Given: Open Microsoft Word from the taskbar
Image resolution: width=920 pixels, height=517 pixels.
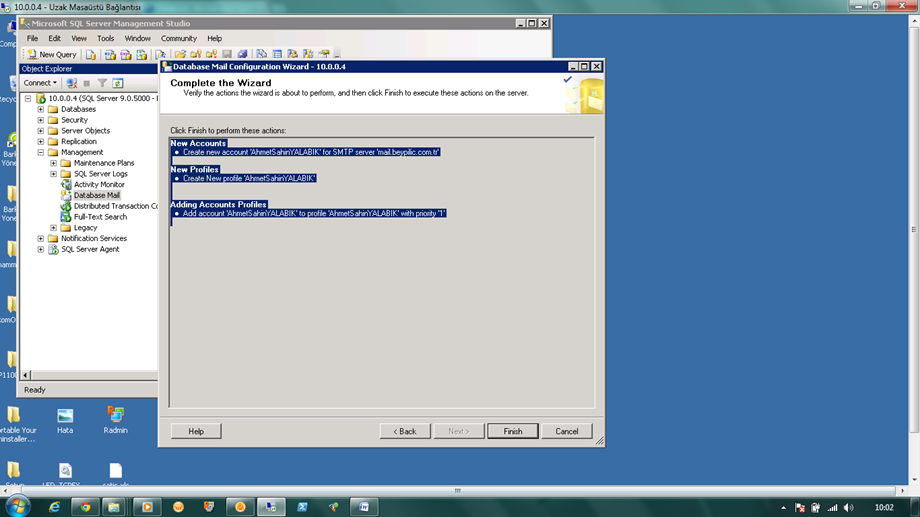Looking at the screenshot, I should pos(364,507).
